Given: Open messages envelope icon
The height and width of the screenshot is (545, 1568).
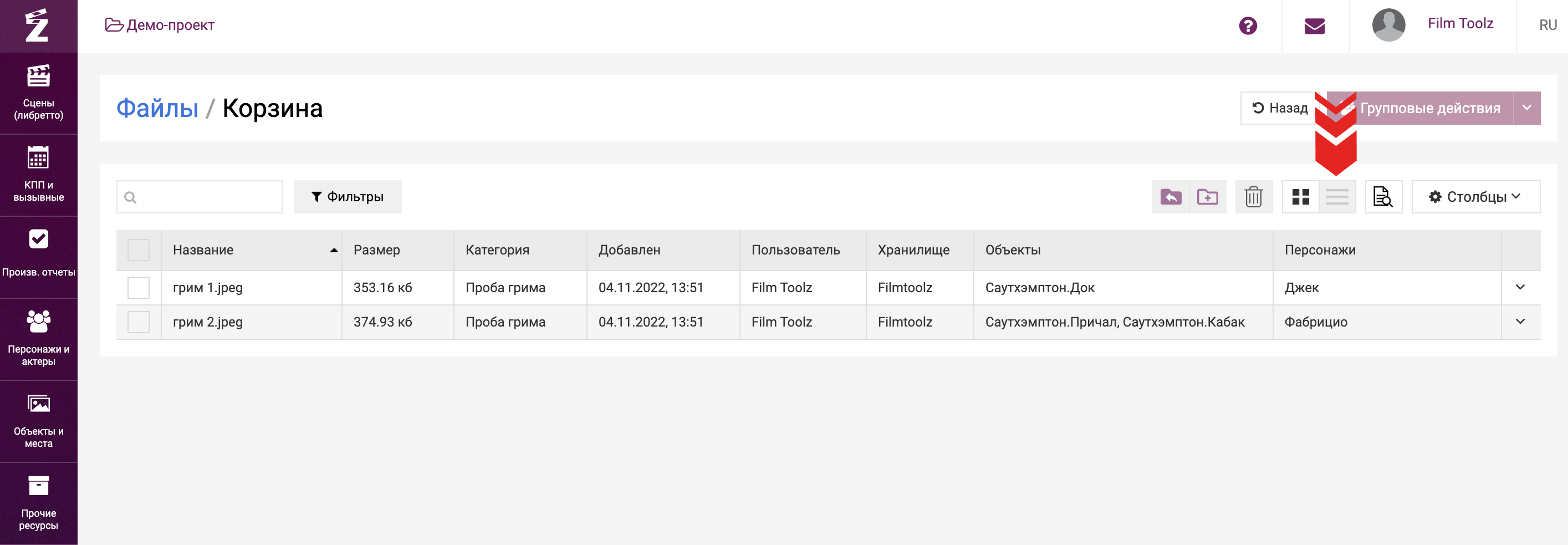Looking at the screenshot, I should [x=1315, y=26].
